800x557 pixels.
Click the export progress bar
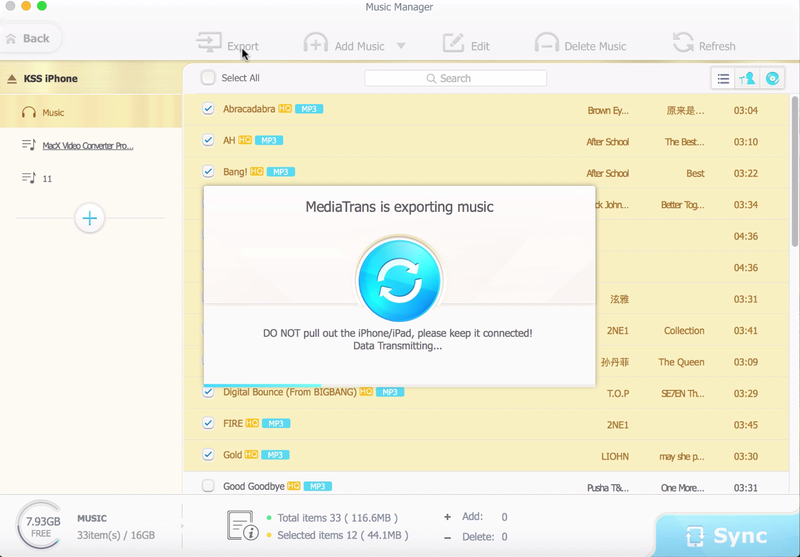399,385
